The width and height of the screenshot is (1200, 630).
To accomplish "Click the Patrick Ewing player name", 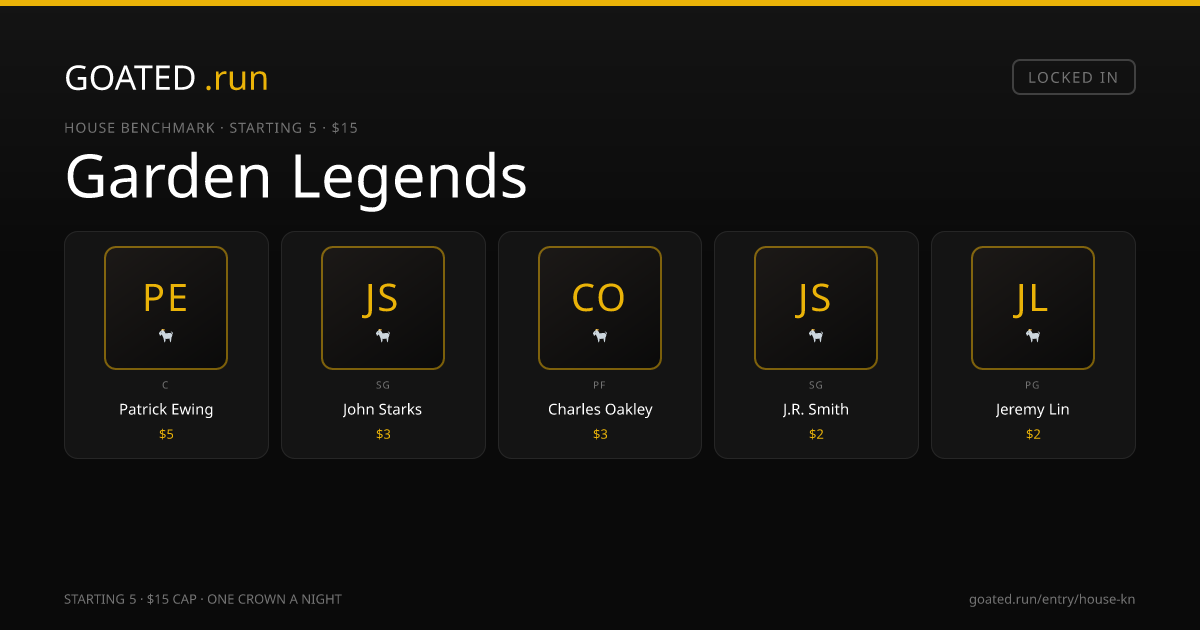I will coord(166,409).
